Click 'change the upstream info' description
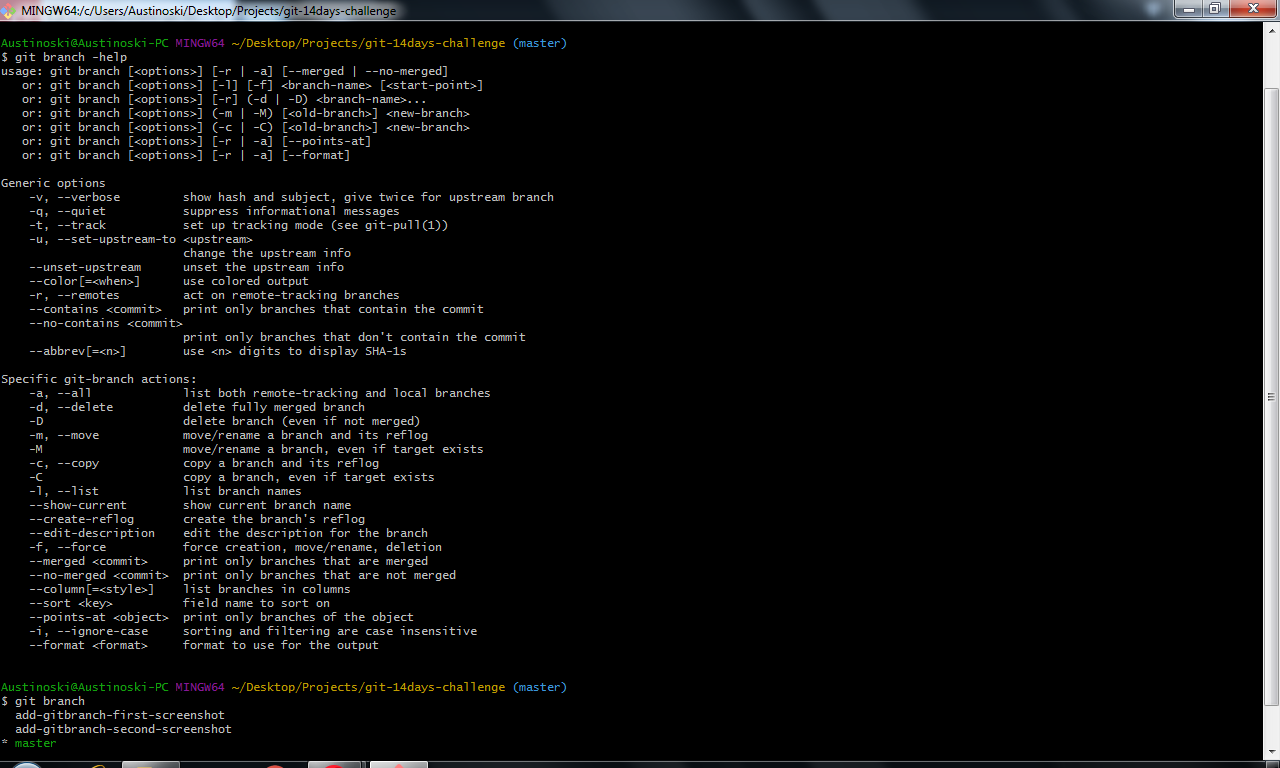 tap(267, 253)
